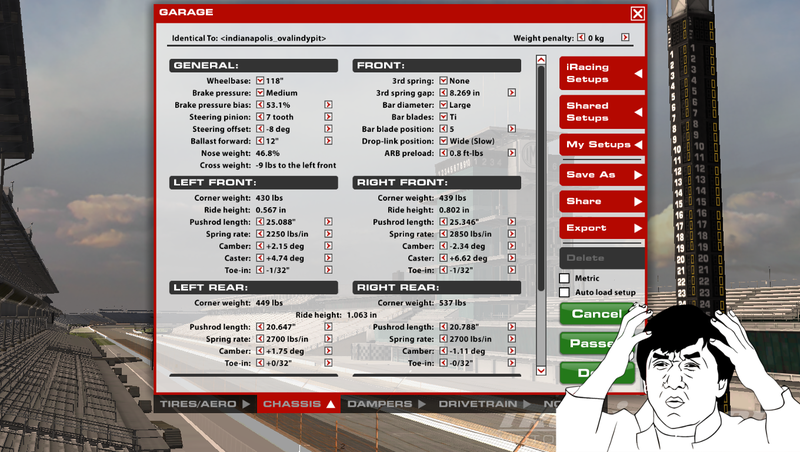Open the Brake pressure dropdown
The height and width of the screenshot is (452, 800).
point(260,93)
